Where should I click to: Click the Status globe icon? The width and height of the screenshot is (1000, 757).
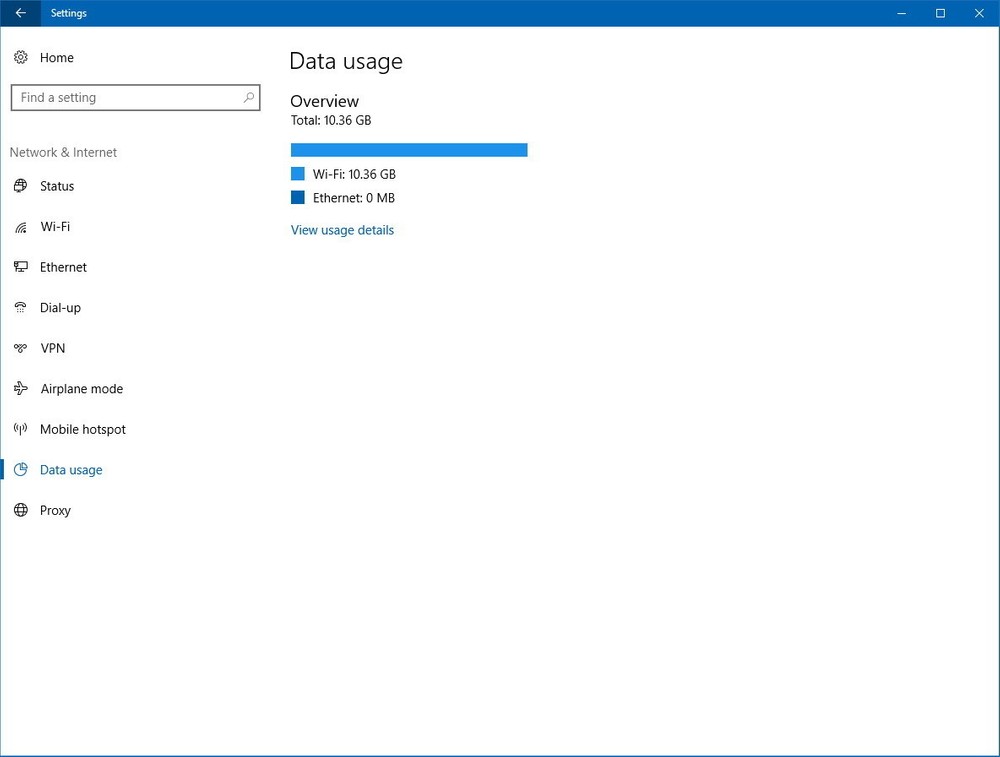[x=20, y=186]
